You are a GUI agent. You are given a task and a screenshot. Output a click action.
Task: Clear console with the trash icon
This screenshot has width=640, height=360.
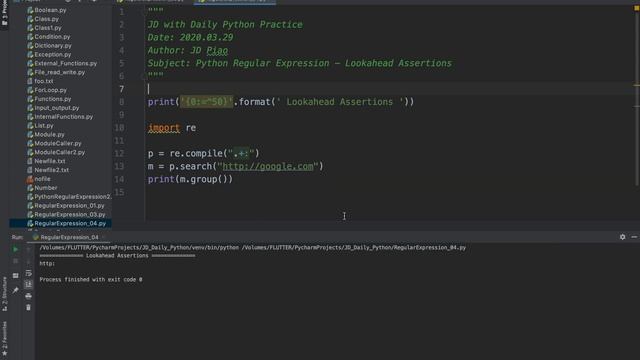pyautogui.click(x=28, y=307)
